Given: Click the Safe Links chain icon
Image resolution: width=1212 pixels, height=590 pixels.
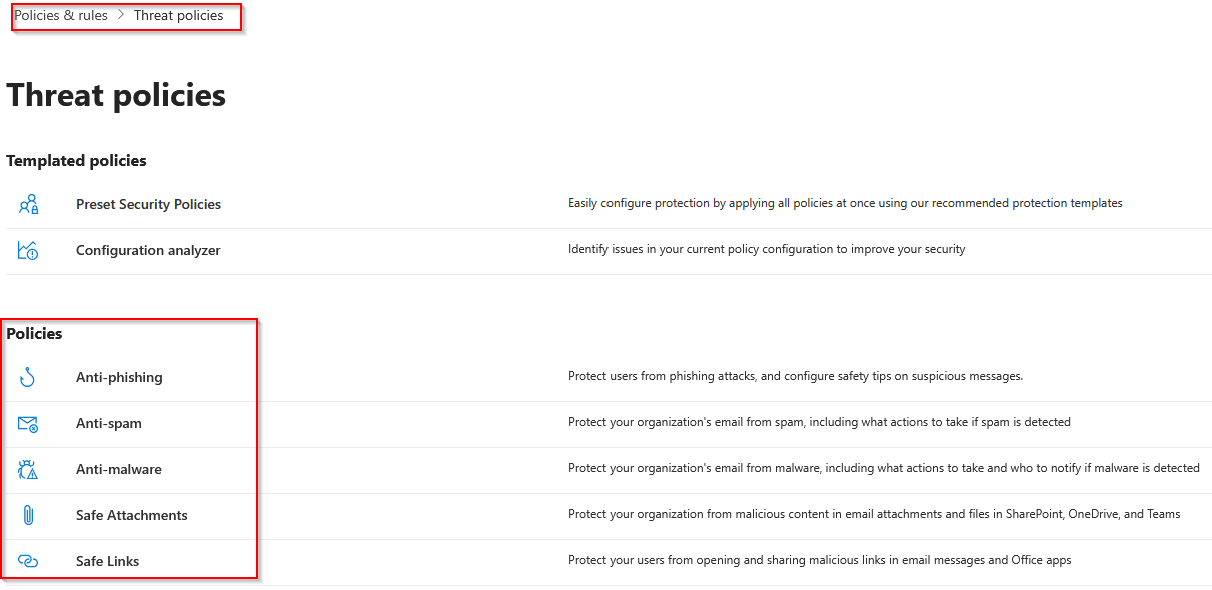Looking at the screenshot, I should click(x=28, y=561).
